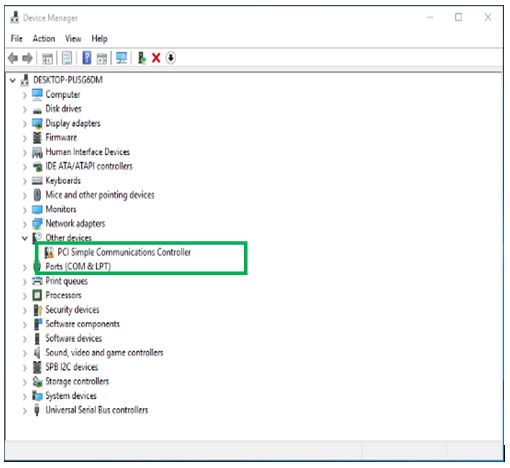This screenshot has height=468, width=510.
Task: Select the Mice and other pointing devices label
Action: (x=100, y=195)
